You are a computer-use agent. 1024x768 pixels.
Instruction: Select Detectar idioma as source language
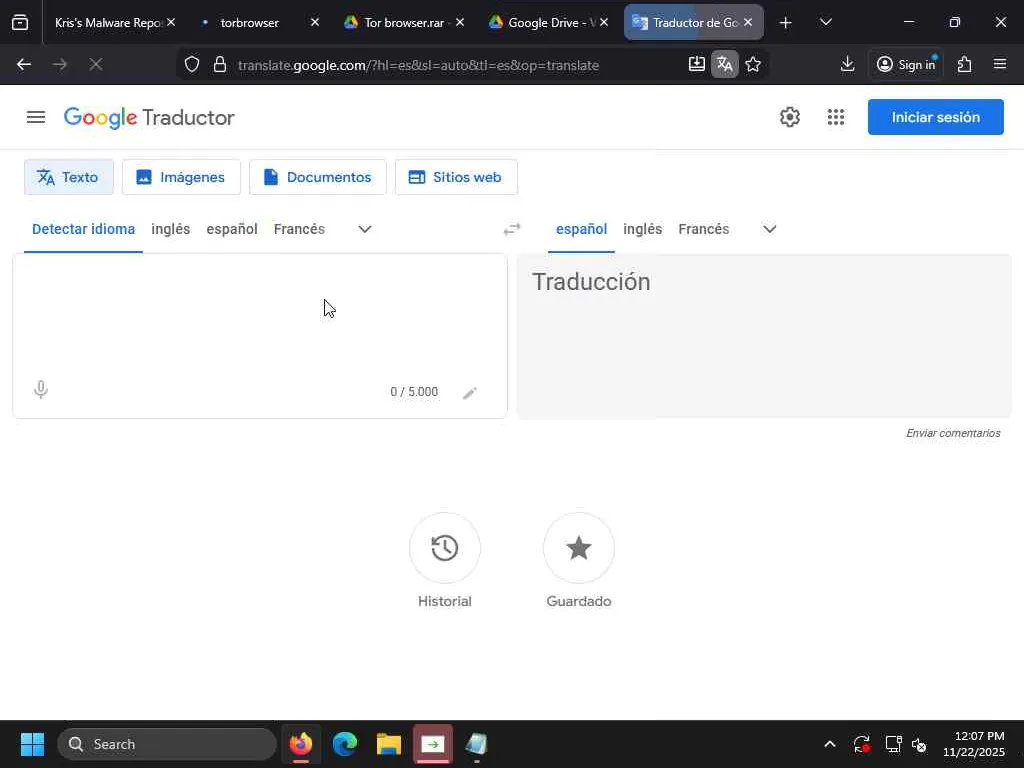point(84,229)
